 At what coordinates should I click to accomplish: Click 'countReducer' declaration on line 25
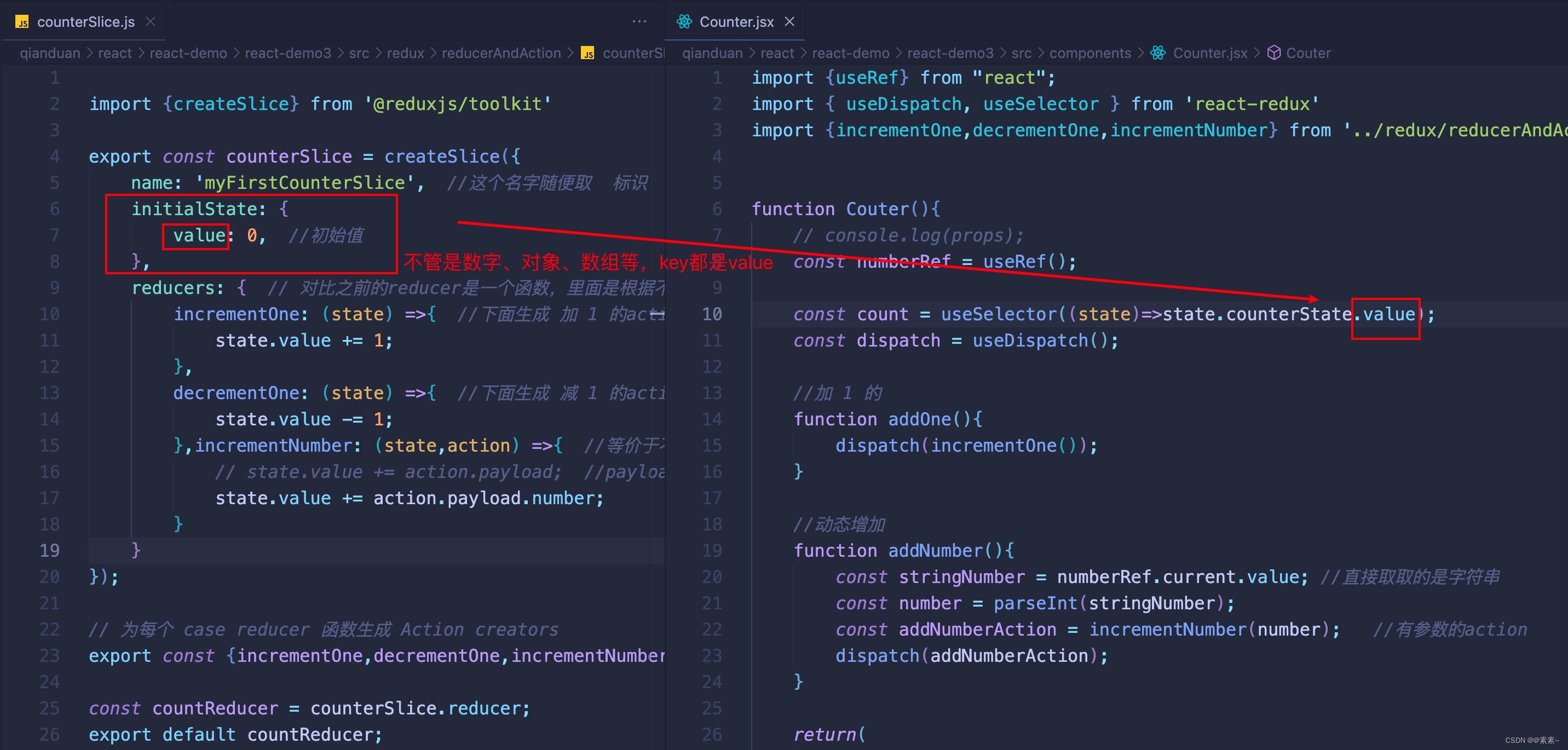tap(215, 708)
